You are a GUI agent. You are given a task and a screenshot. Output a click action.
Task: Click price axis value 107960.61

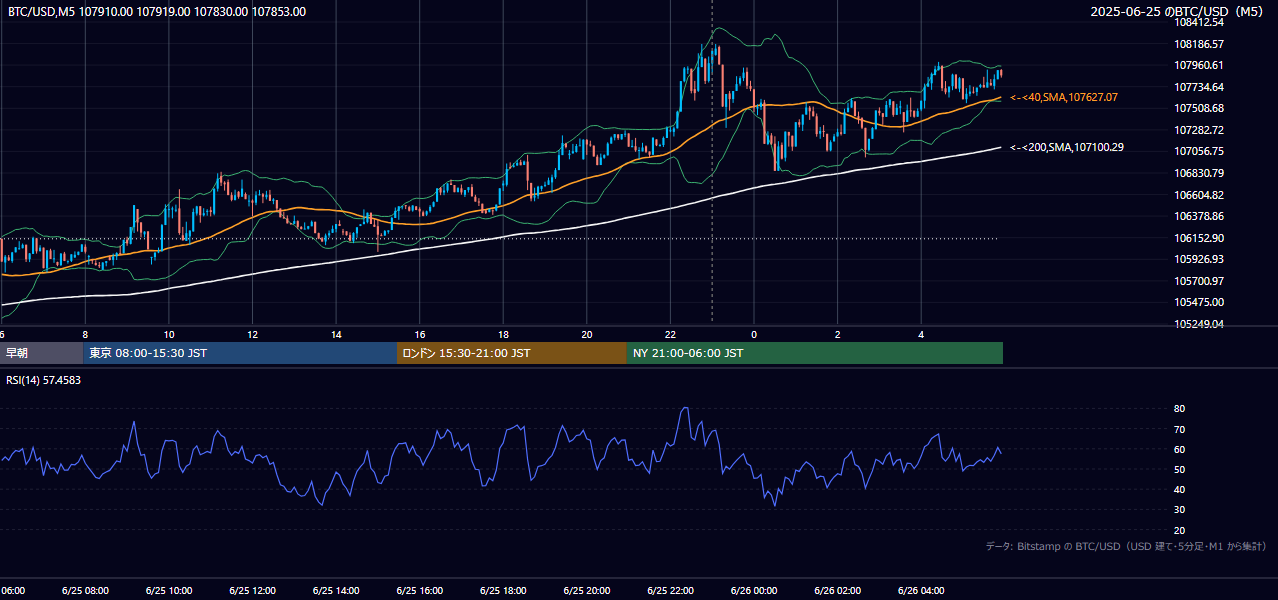[x=1199, y=65]
